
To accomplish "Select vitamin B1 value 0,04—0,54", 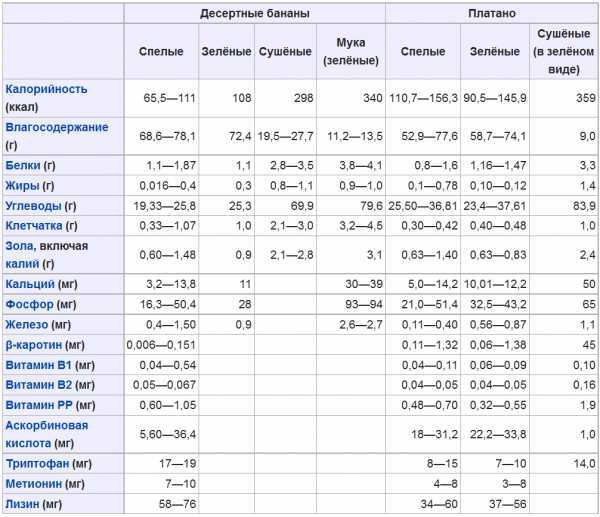I will [x=167, y=365].
